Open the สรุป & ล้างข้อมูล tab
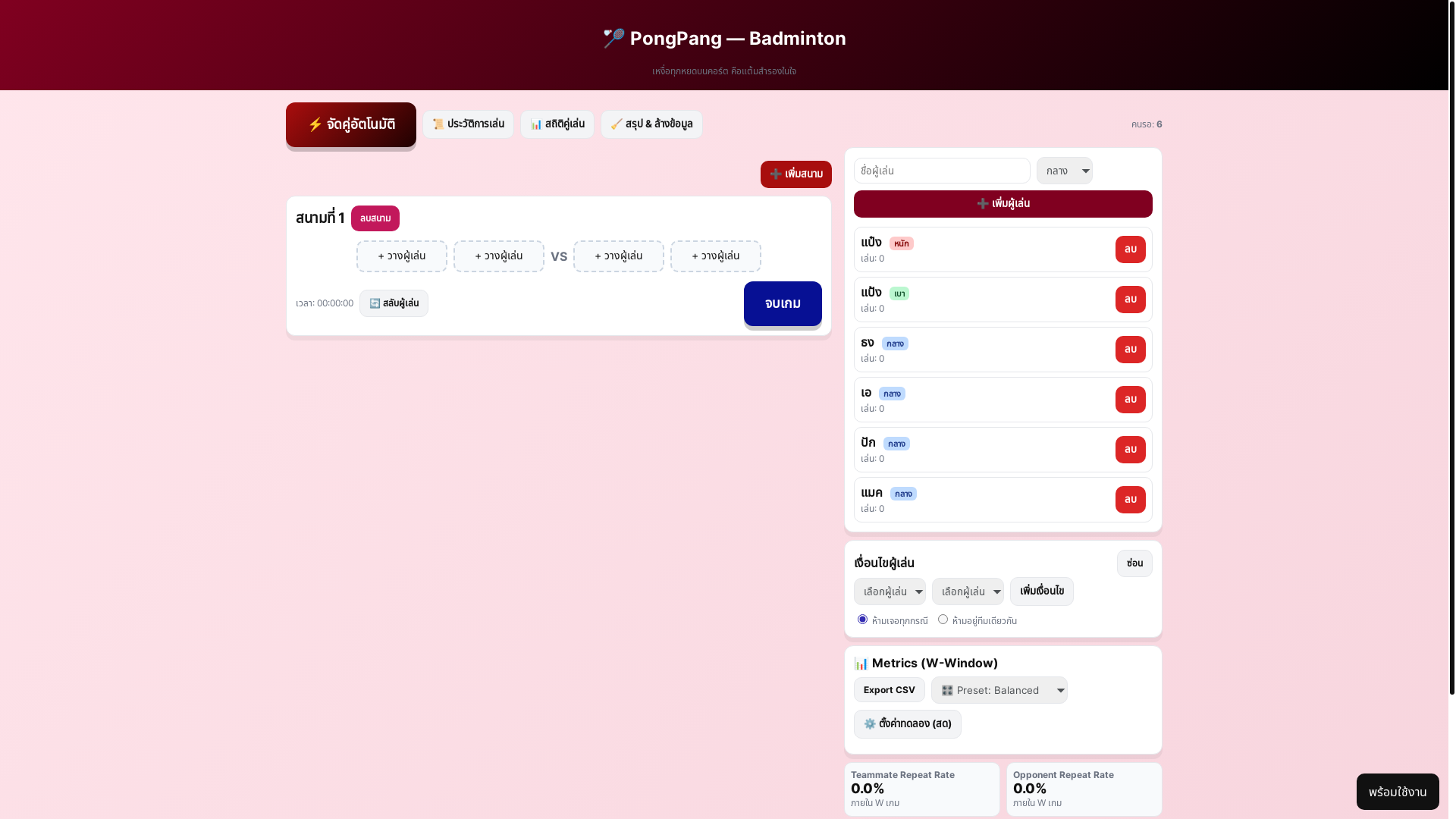The image size is (1456, 819). tap(651, 124)
